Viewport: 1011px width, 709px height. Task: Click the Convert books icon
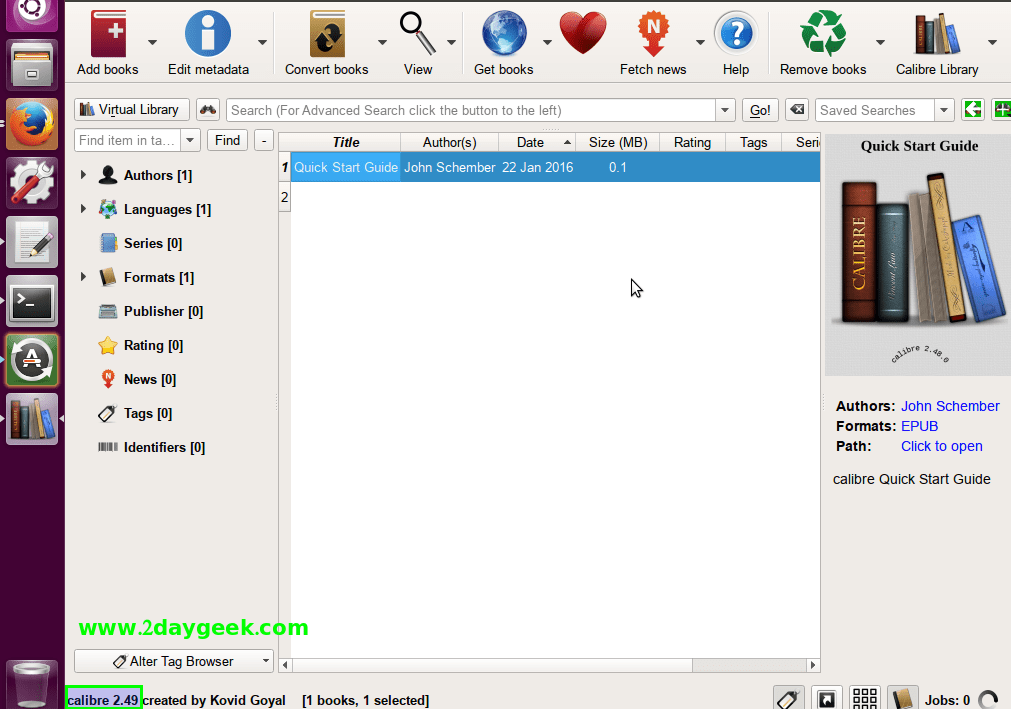click(x=327, y=34)
